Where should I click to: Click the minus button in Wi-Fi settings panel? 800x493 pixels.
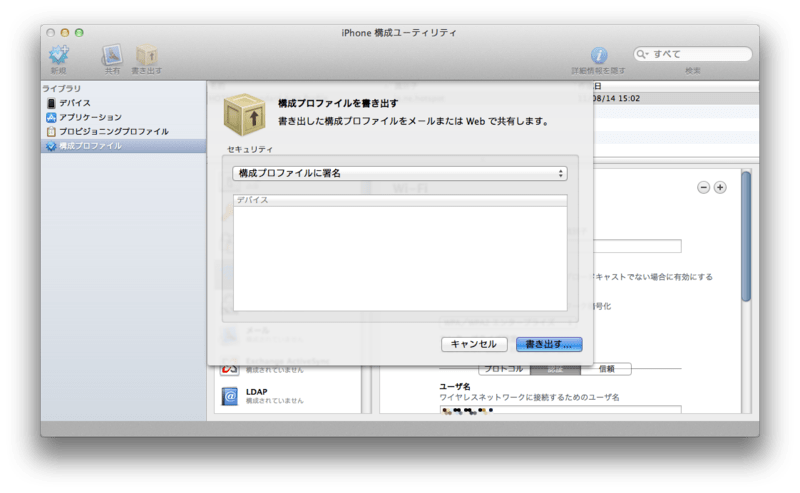click(x=703, y=187)
